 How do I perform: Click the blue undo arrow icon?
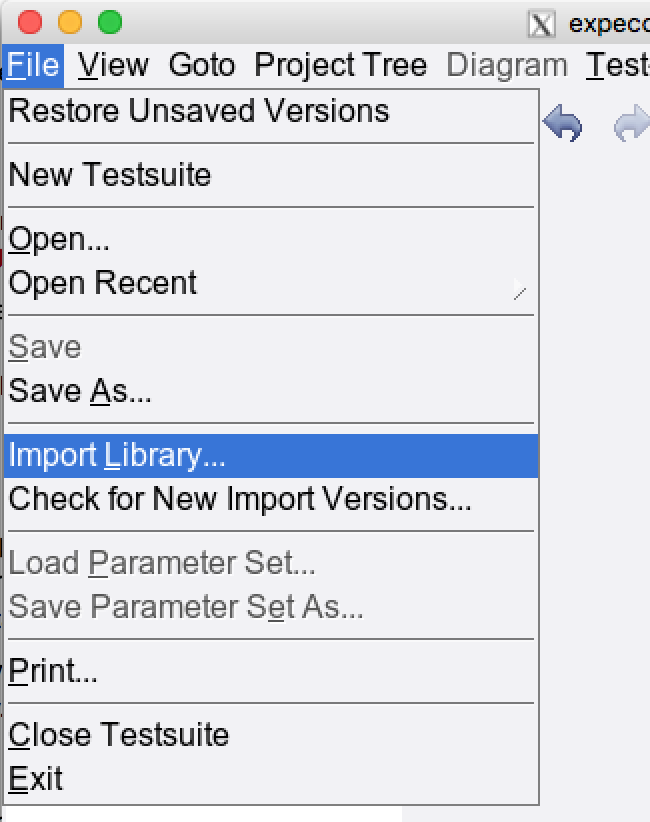[x=563, y=125]
